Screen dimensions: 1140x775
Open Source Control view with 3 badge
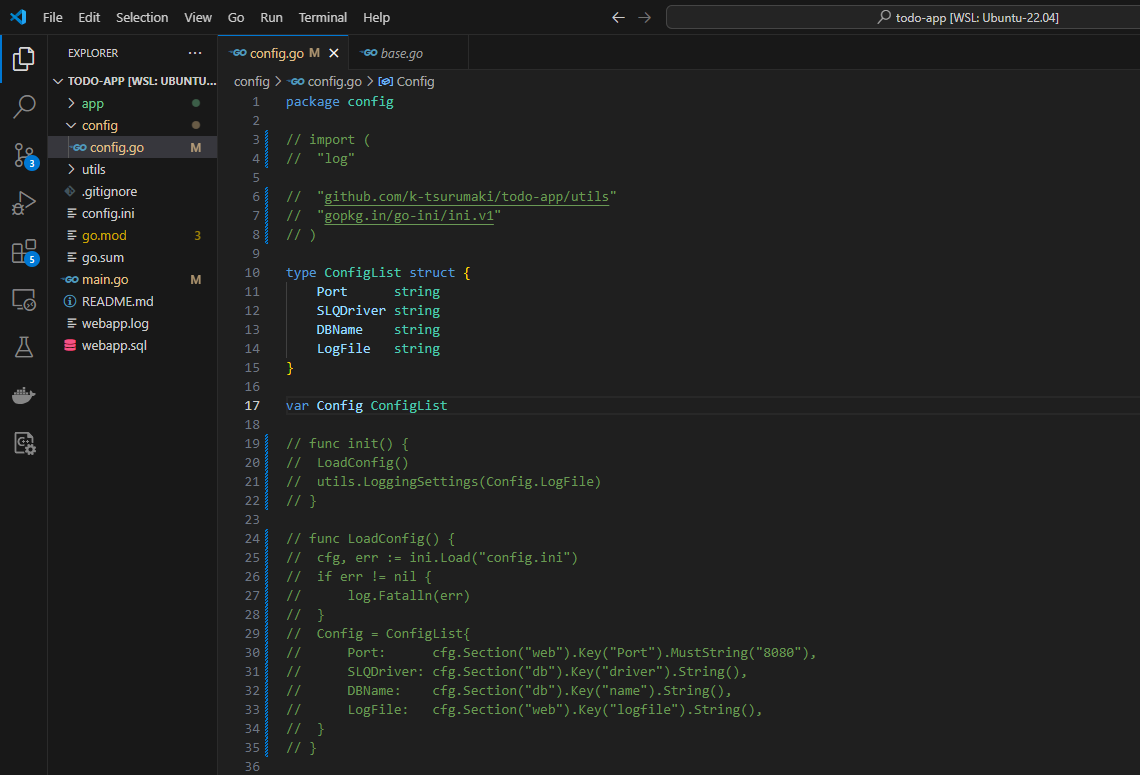[24, 155]
